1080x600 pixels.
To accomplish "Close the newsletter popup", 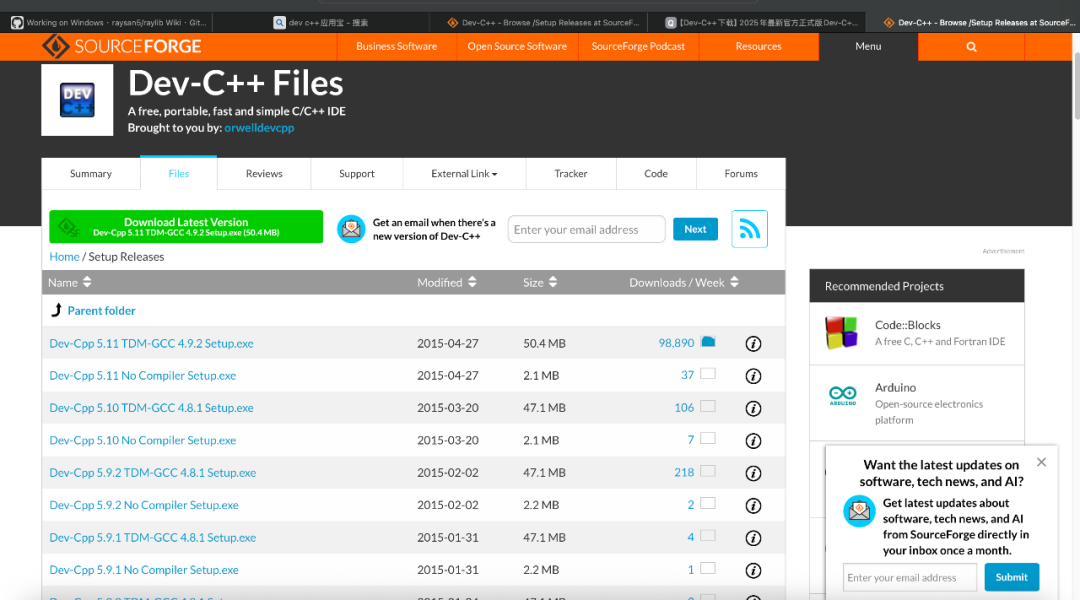I will click(1041, 462).
